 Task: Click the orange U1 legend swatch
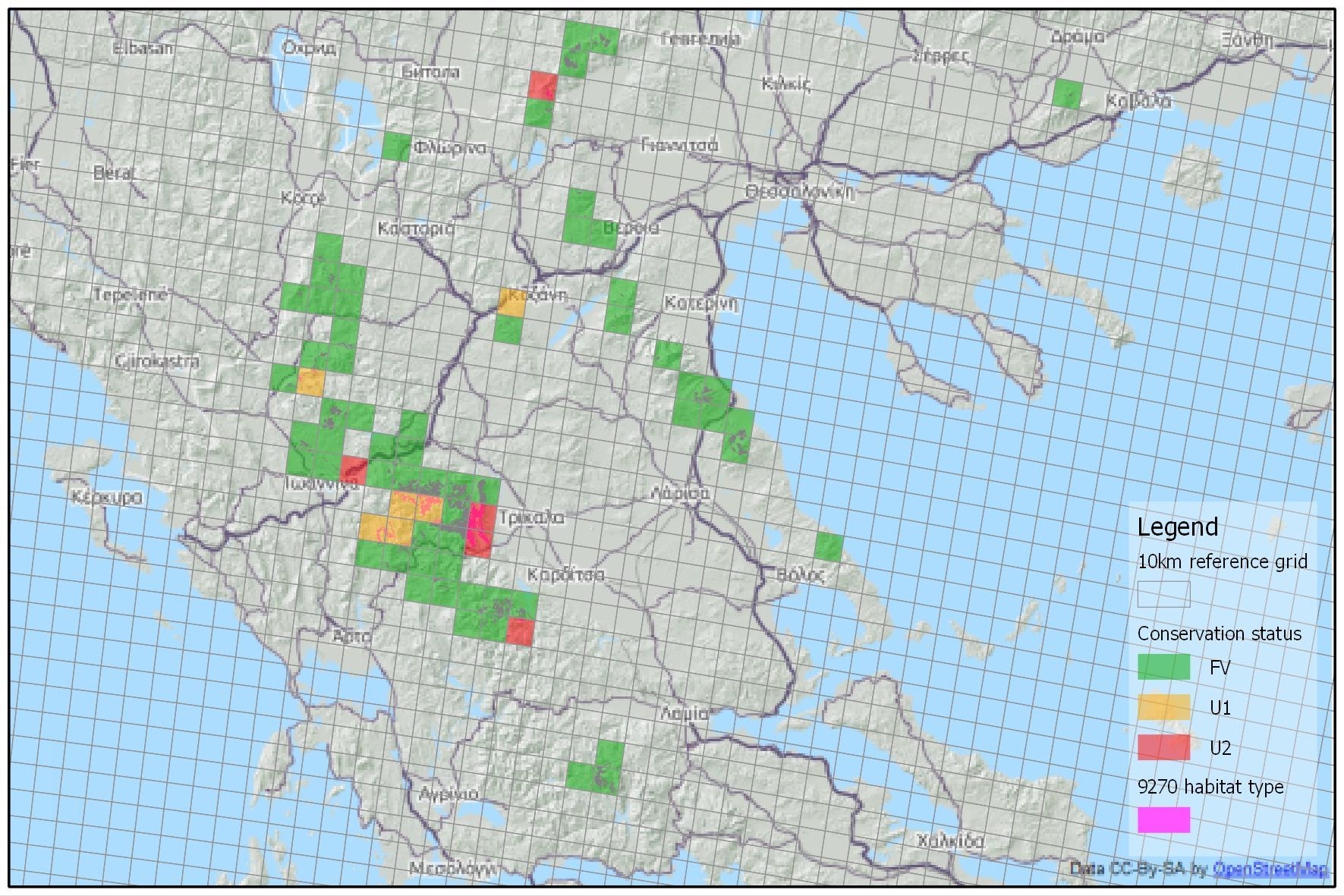point(1163,707)
